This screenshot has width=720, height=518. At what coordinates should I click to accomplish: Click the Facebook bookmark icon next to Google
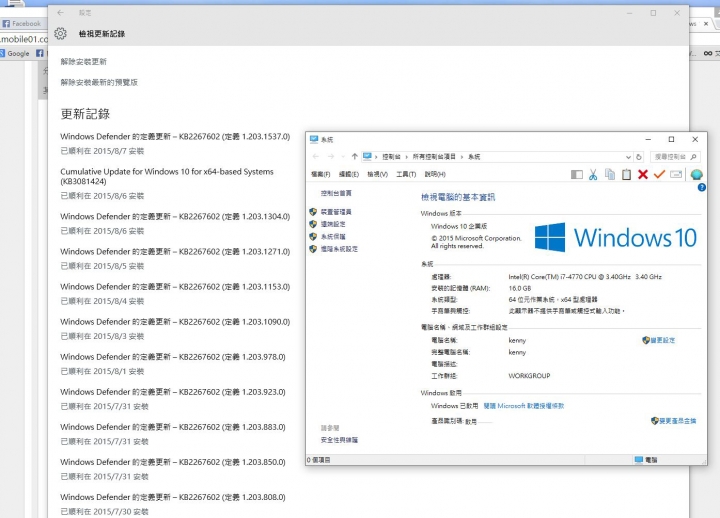coord(40,53)
